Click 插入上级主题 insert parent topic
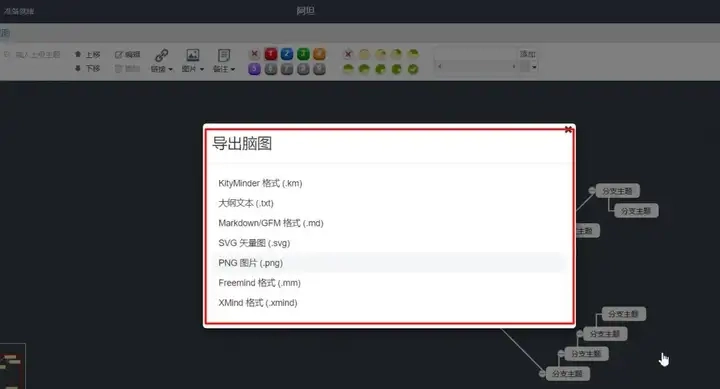The image size is (720, 389). click(32, 55)
